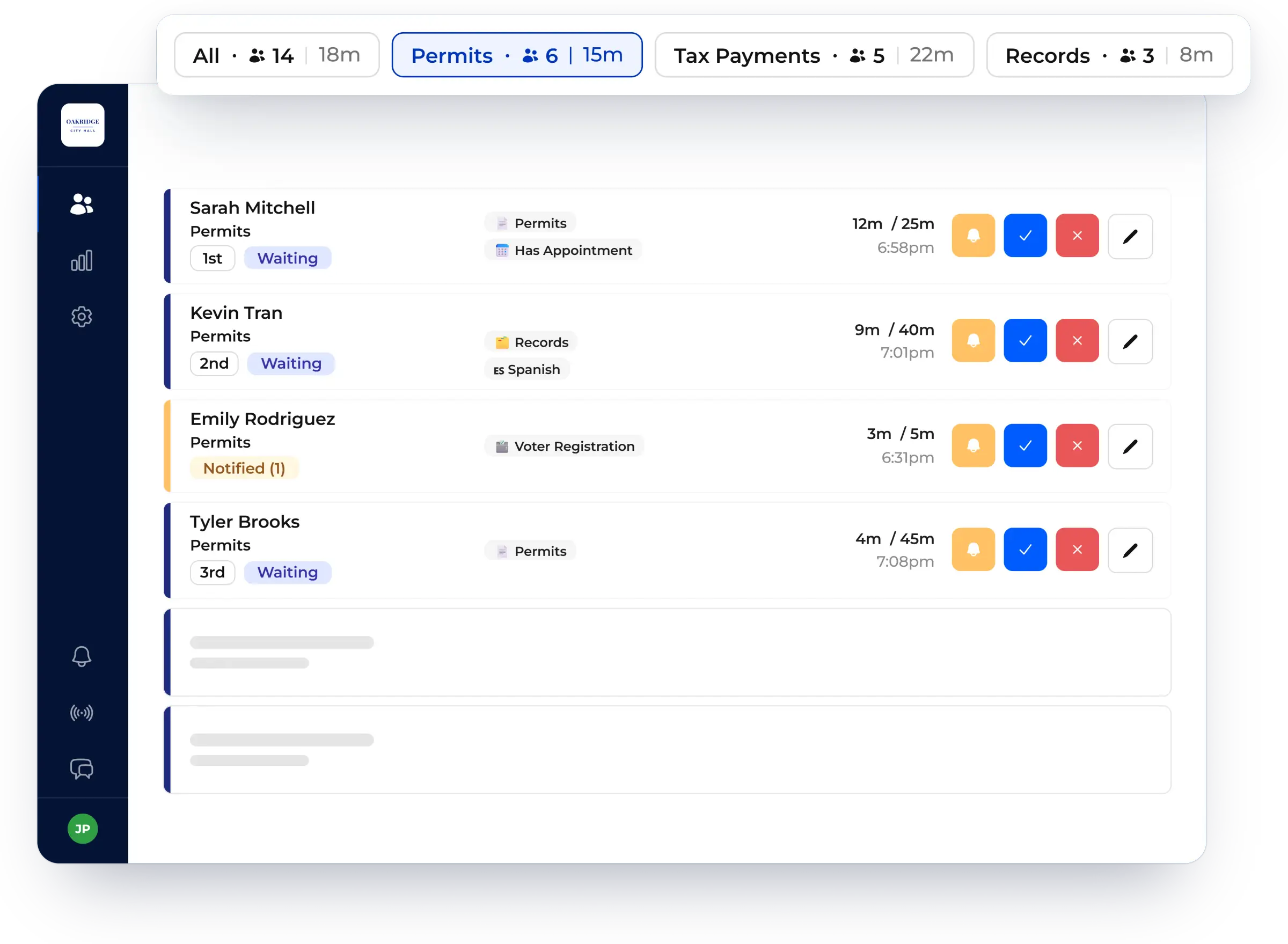Open the settings gear in sidebar
Viewport: 1288px width, 944px height.
coord(82,317)
